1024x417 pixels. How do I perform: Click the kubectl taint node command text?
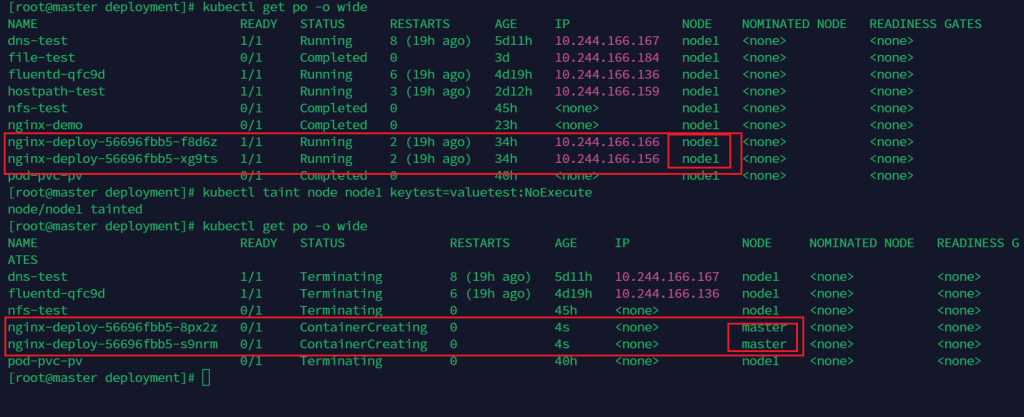(400, 192)
